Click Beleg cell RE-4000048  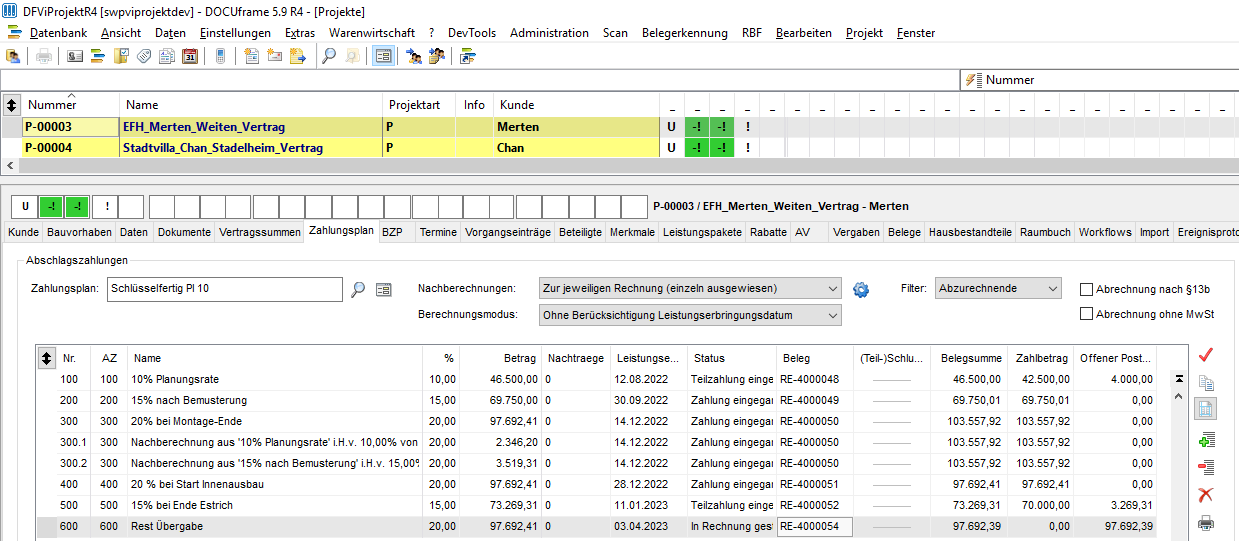(814, 380)
